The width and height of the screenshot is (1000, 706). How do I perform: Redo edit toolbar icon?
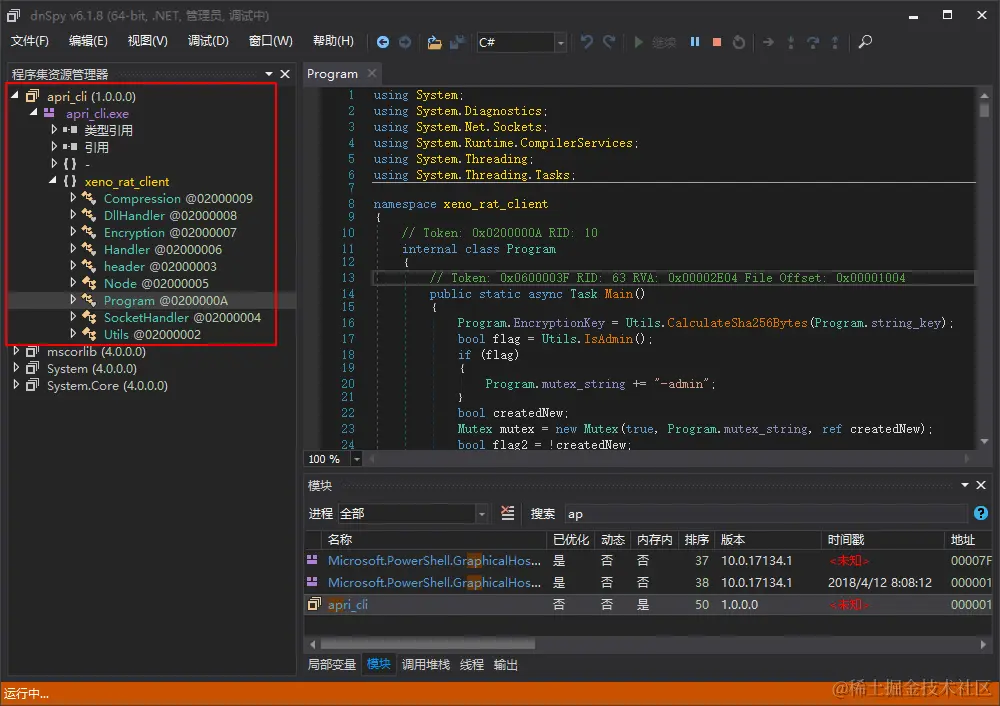[x=609, y=42]
